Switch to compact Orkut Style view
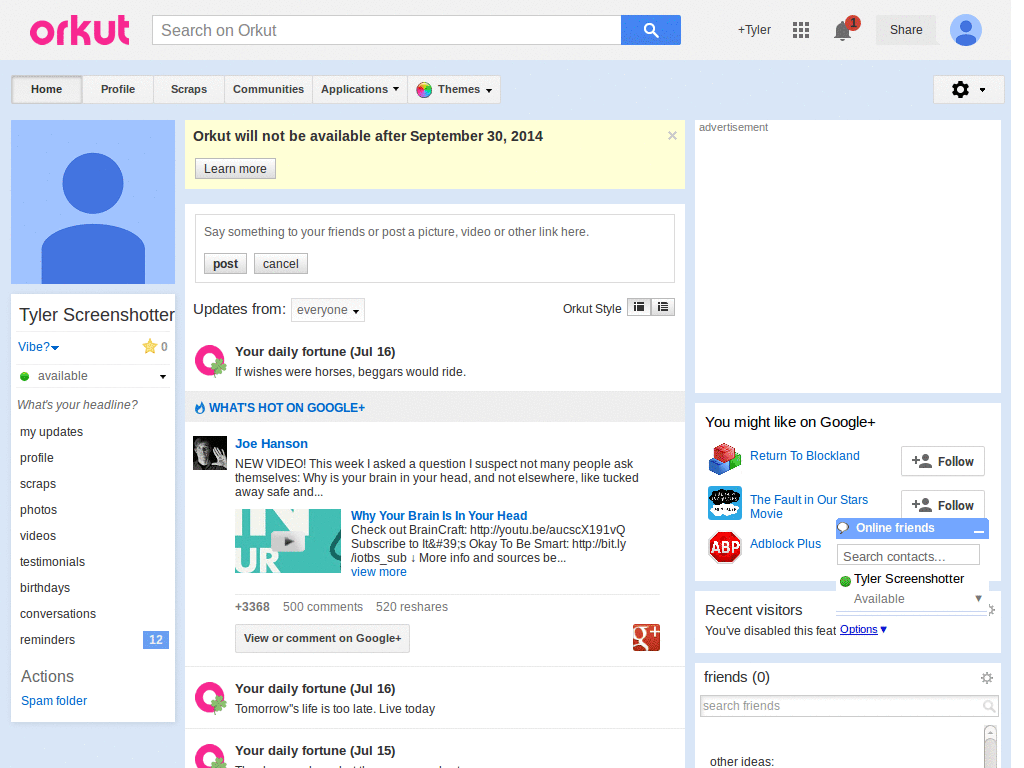The width and height of the screenshot is (1024, 768). (639, 307)
